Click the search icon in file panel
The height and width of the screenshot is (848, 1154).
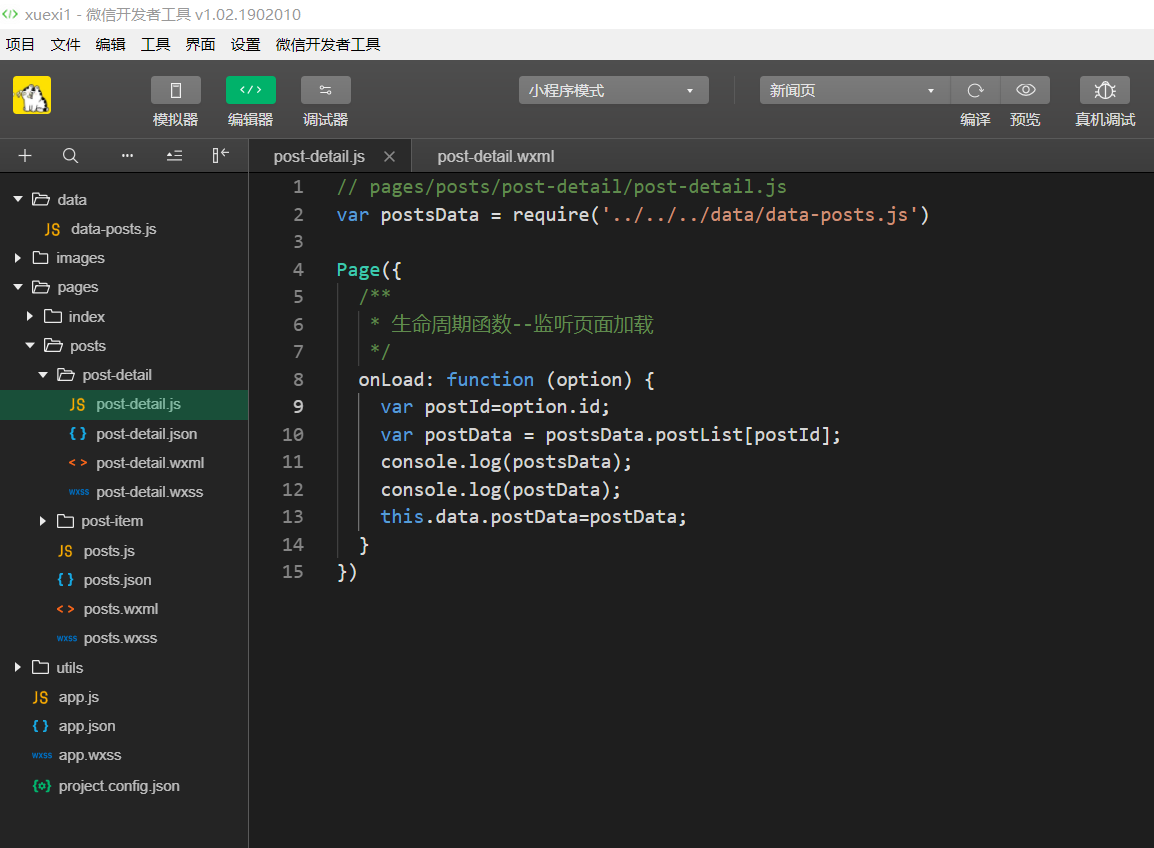click(x=70, y=155)
